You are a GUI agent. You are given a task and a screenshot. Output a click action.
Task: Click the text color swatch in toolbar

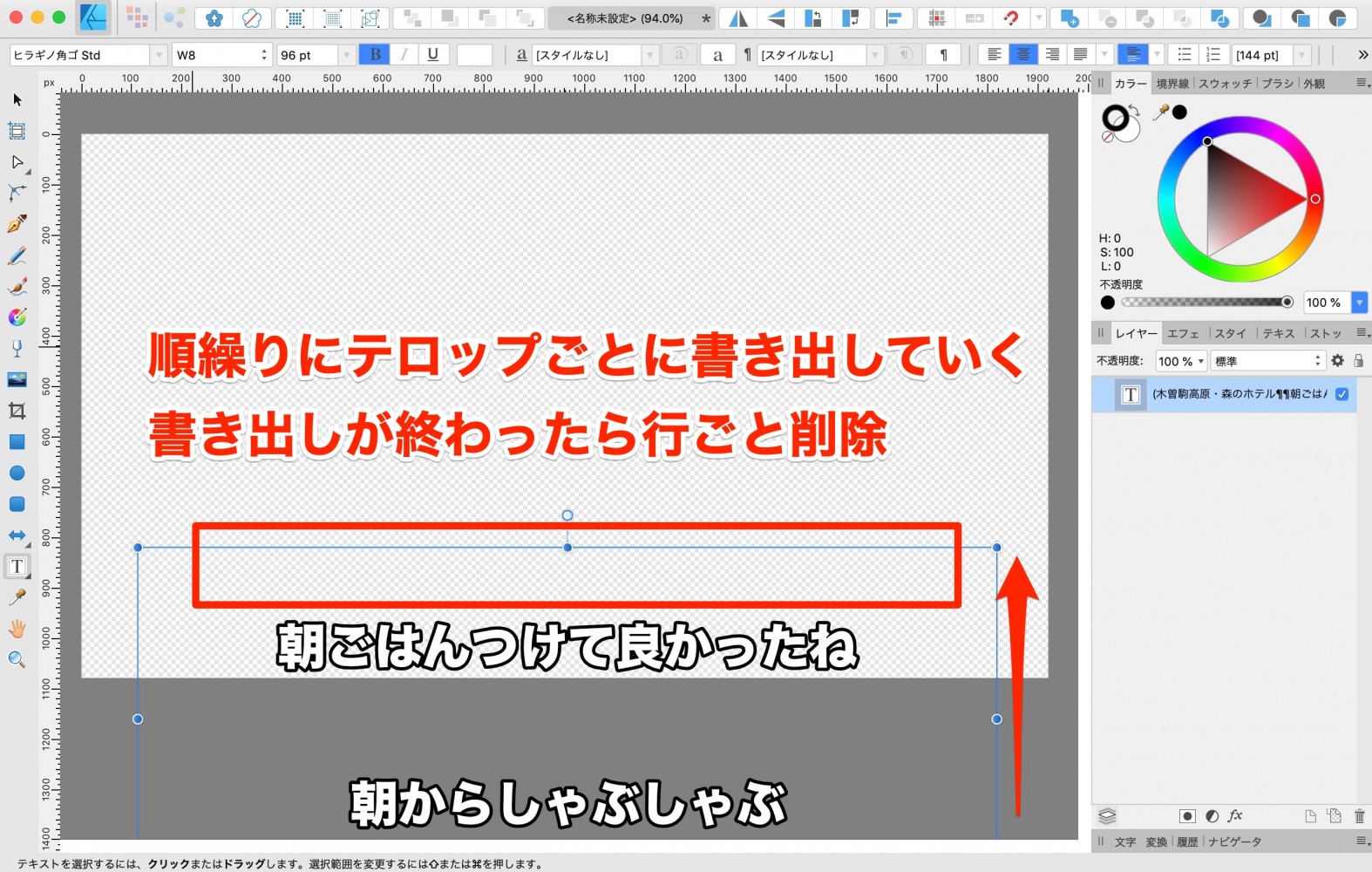(x=475, y=55)
